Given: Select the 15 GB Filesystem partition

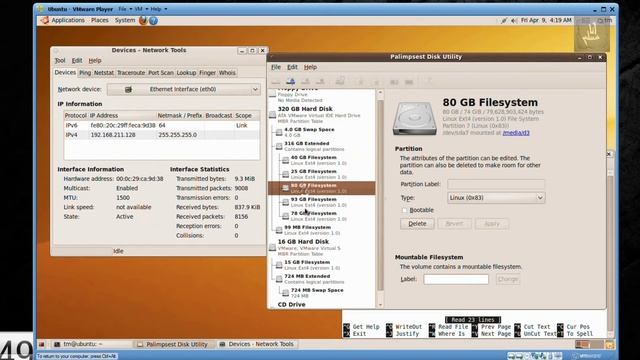Looking at the screenshot, I should (x=312, y=265).
